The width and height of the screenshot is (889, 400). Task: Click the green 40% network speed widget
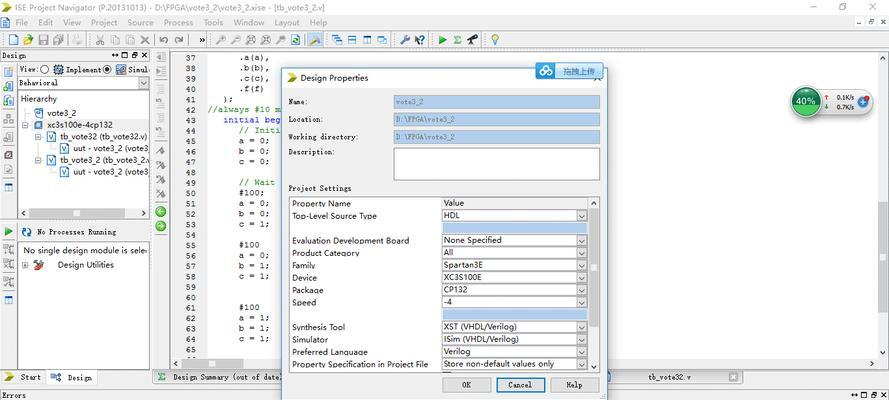point(806,101)
